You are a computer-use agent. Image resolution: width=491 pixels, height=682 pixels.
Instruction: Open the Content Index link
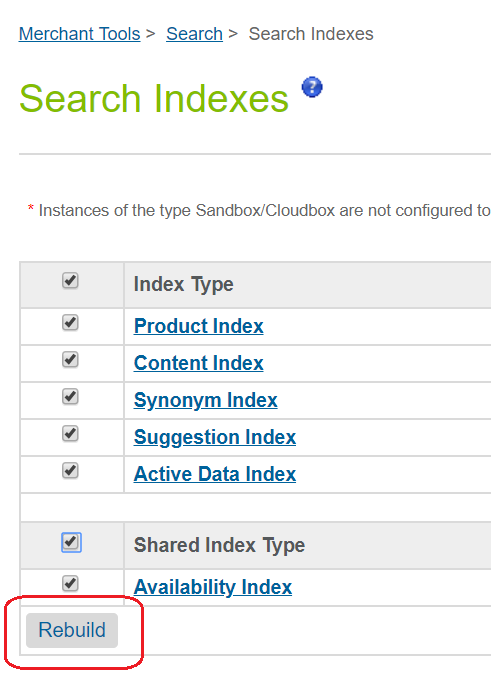point(199,363)
